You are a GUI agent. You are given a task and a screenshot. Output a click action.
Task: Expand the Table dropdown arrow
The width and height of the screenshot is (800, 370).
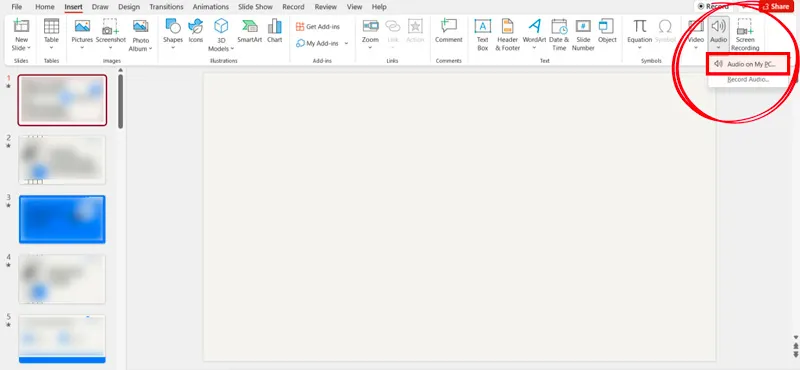51,48
